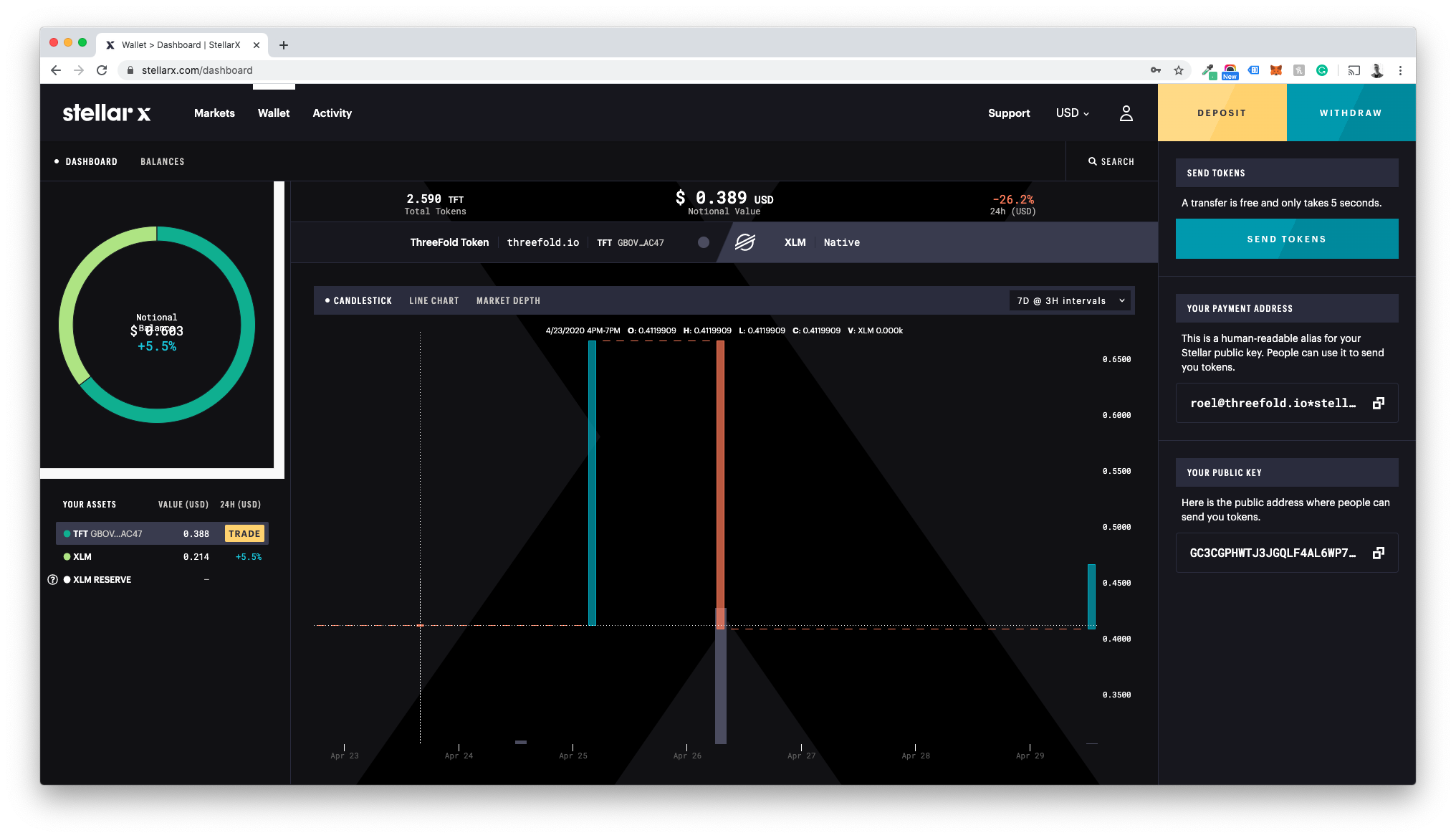The height and width of the screenshot is (838, 1456).
Task: Click the StellarX logo
Action: (107, 113)
